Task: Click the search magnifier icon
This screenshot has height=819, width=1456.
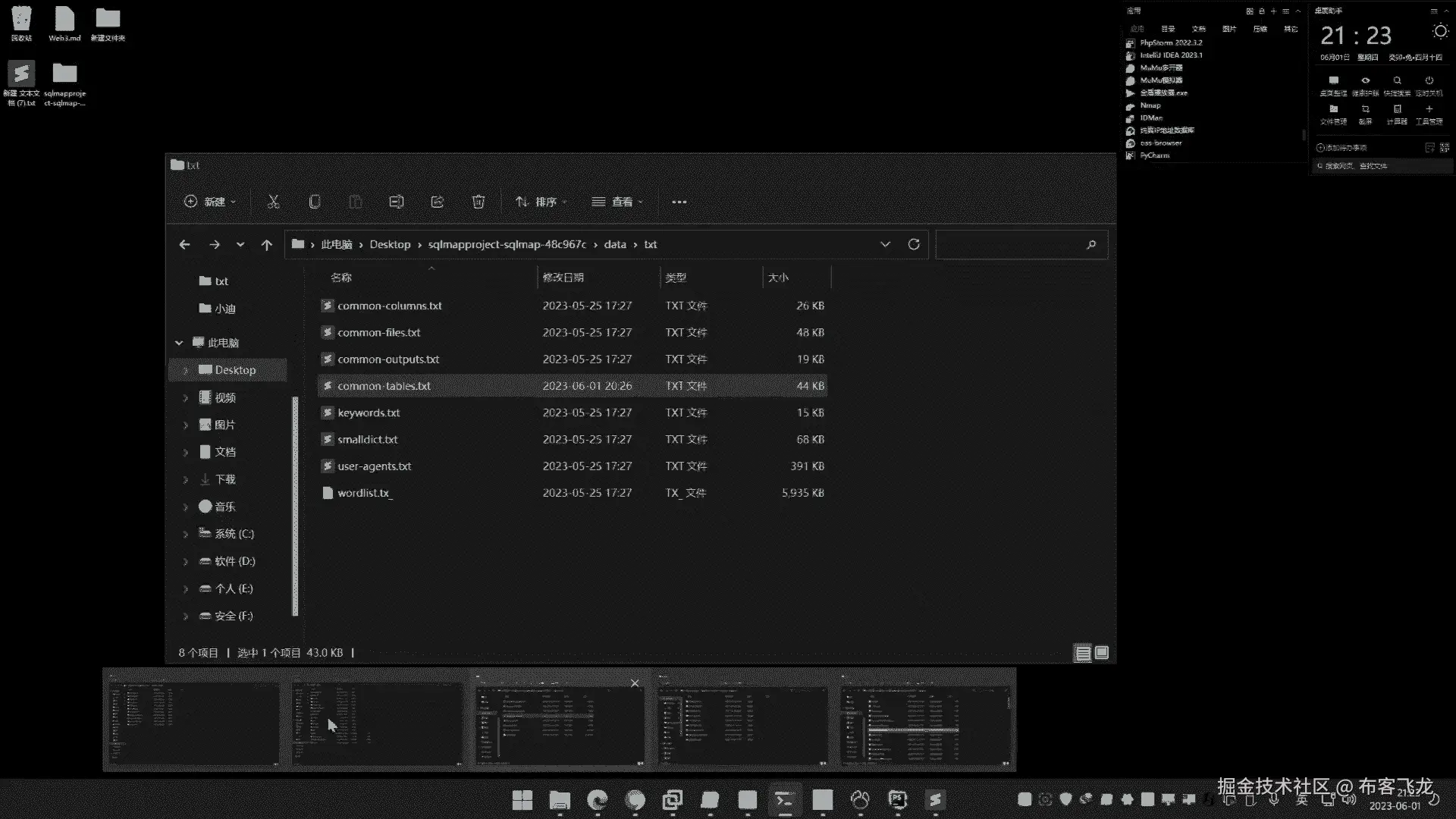Action: point(1091,244)
